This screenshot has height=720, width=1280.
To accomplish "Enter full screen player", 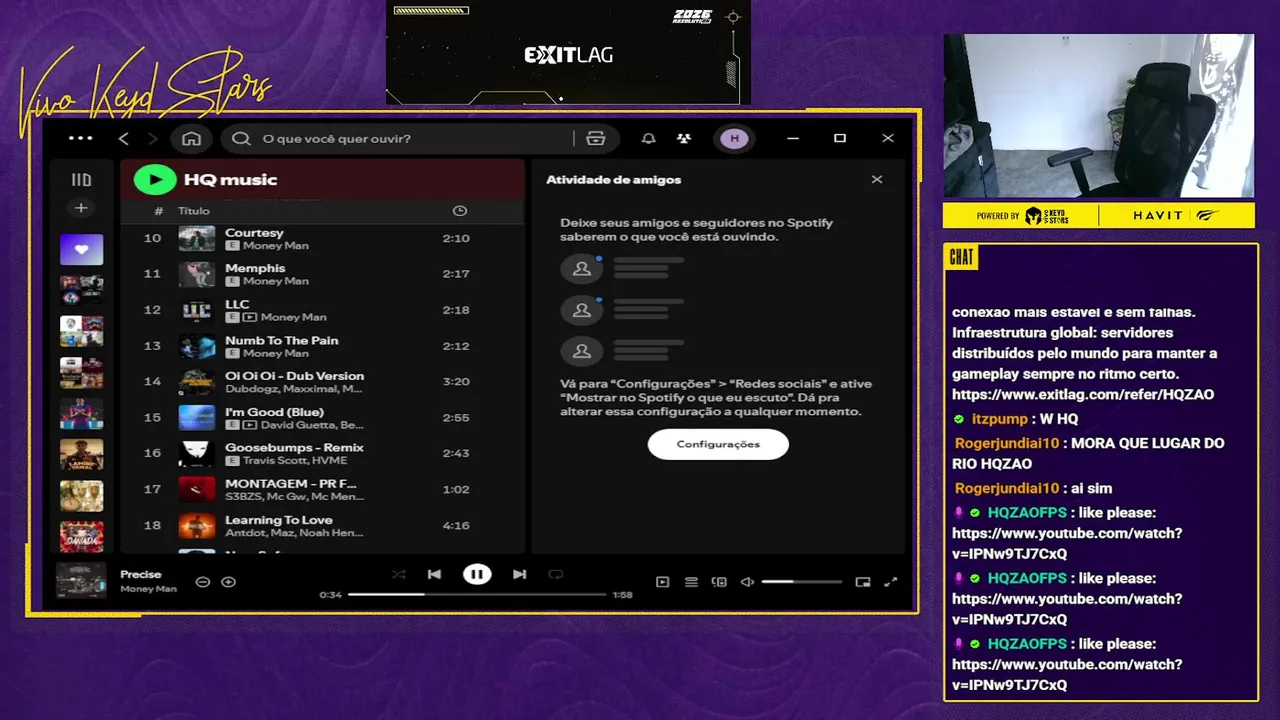I will [x=891, y=582].
